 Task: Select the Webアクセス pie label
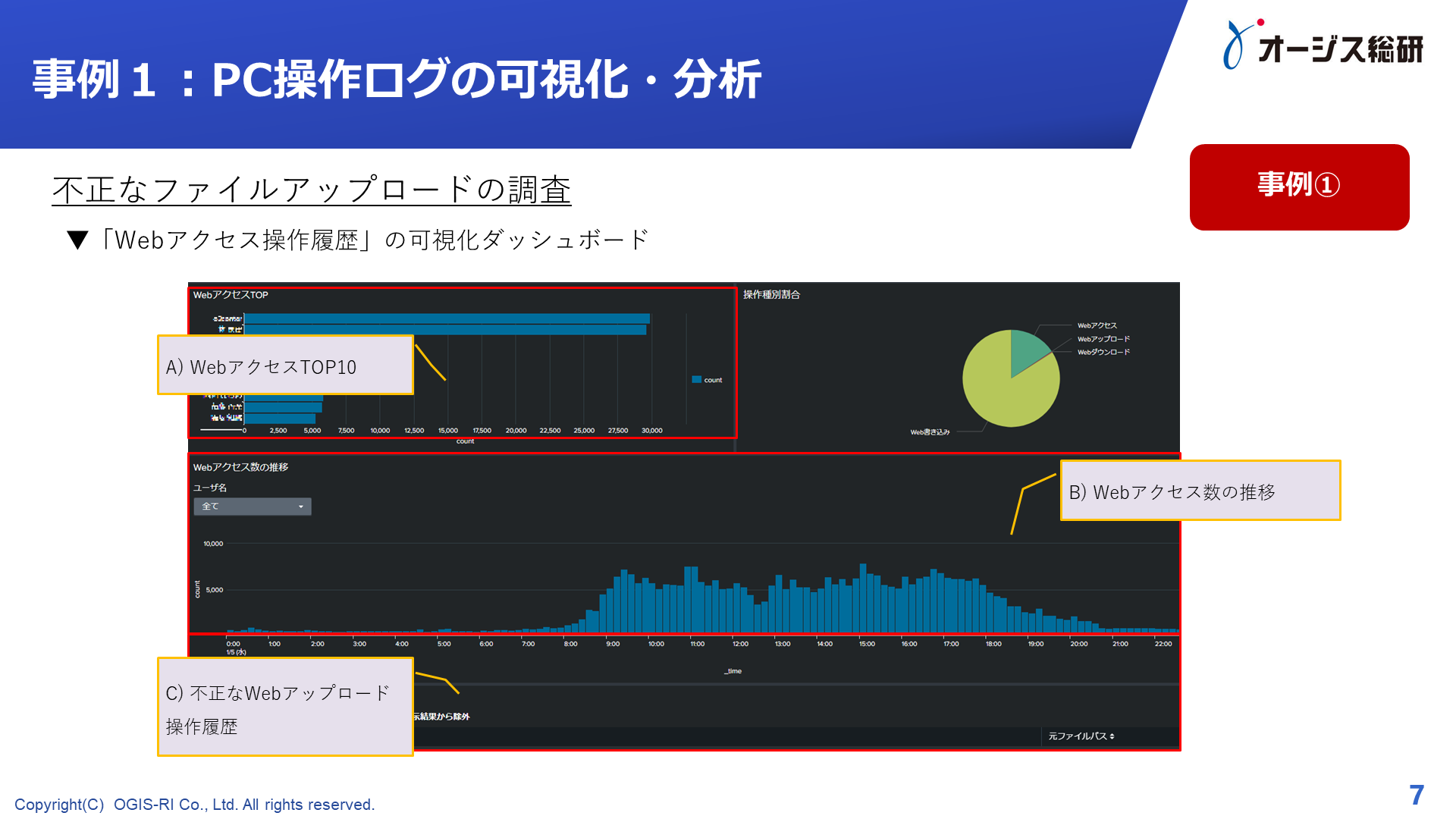[x=1097, y=325]
